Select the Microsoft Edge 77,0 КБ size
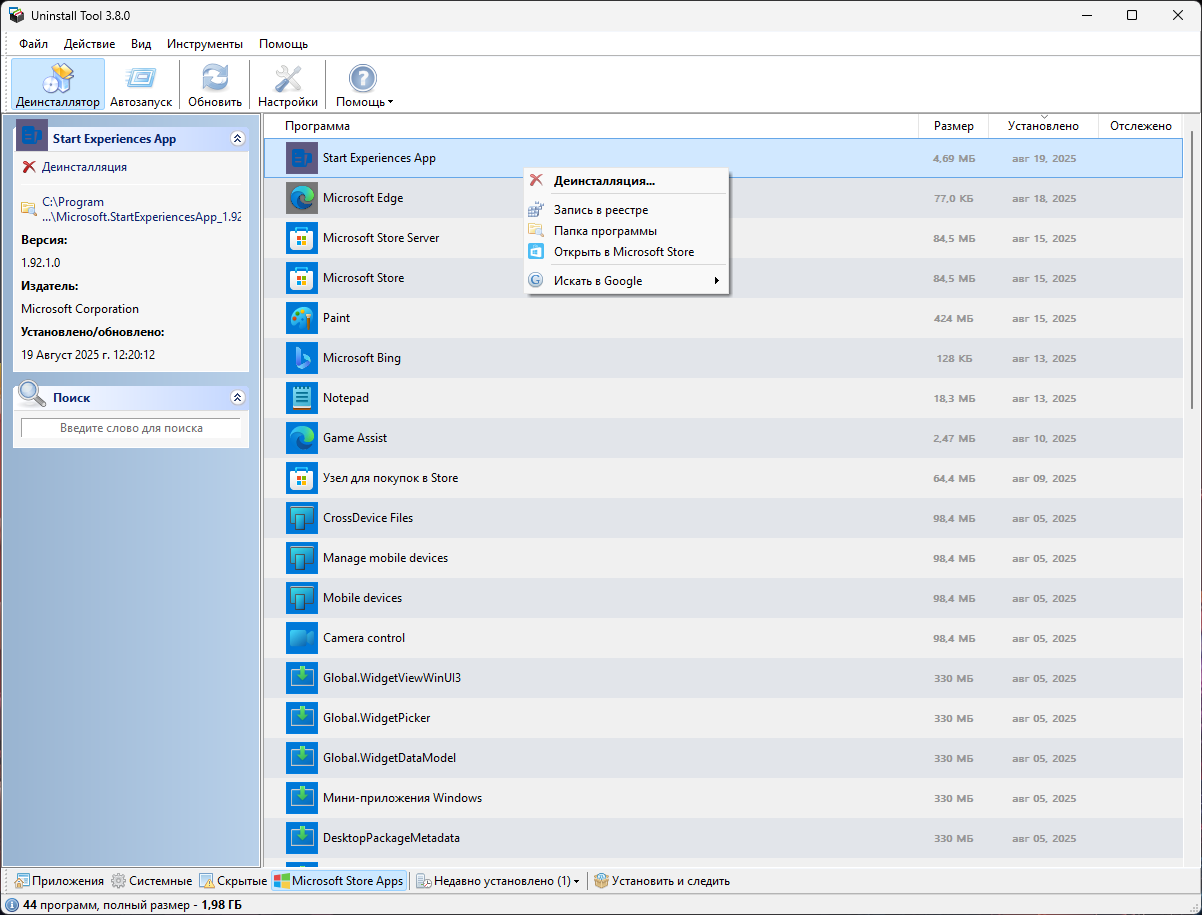The height and width of the screenshot is (915, 1202). 954,199
